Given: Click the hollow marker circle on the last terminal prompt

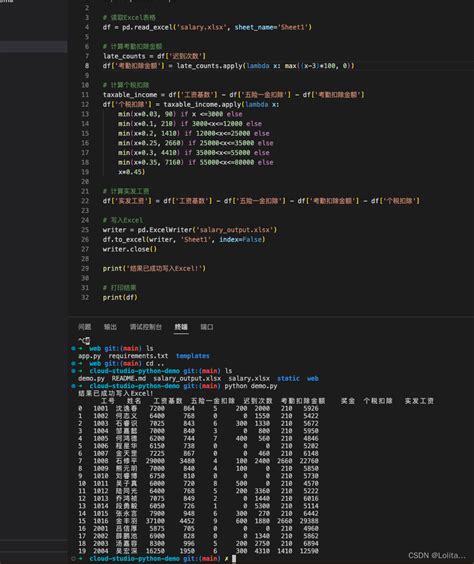Looking at the screenshot, I should click(73, 558).
